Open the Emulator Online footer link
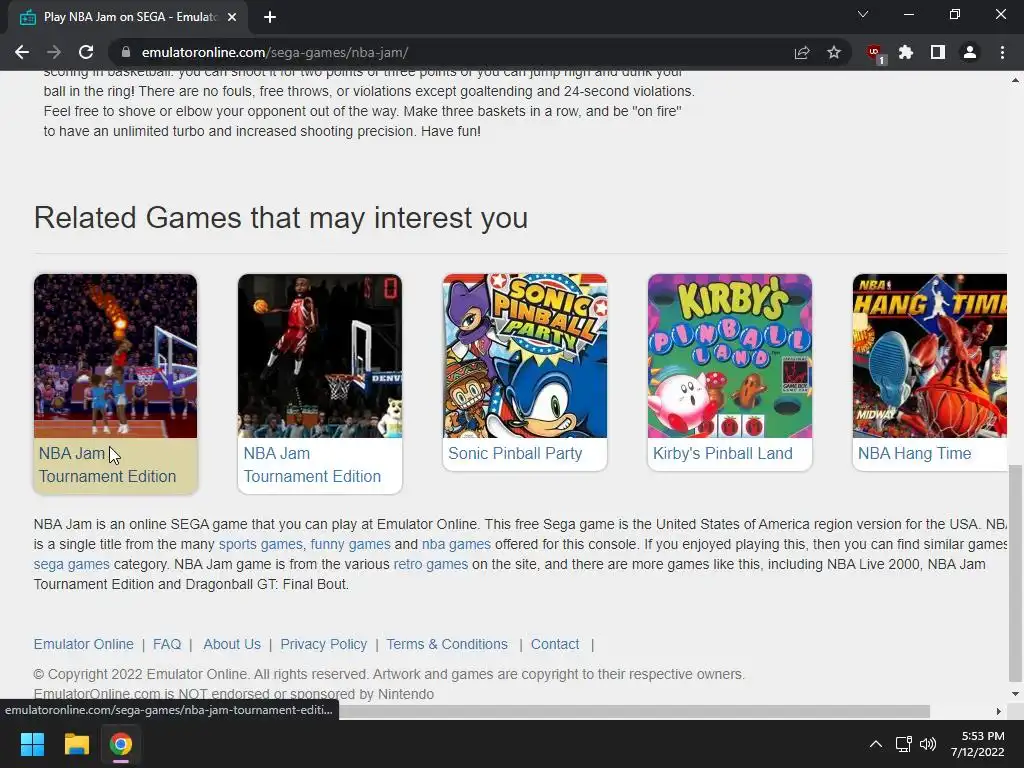The width and height of the screenshot is (1024, 768). pos(84,644)
